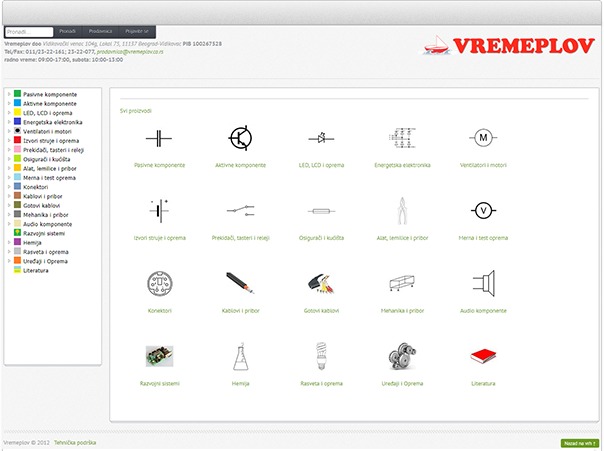Click the Aktivne komponente transistor icon
Viewport: 604px width, 451px height.
coord(240,137)
